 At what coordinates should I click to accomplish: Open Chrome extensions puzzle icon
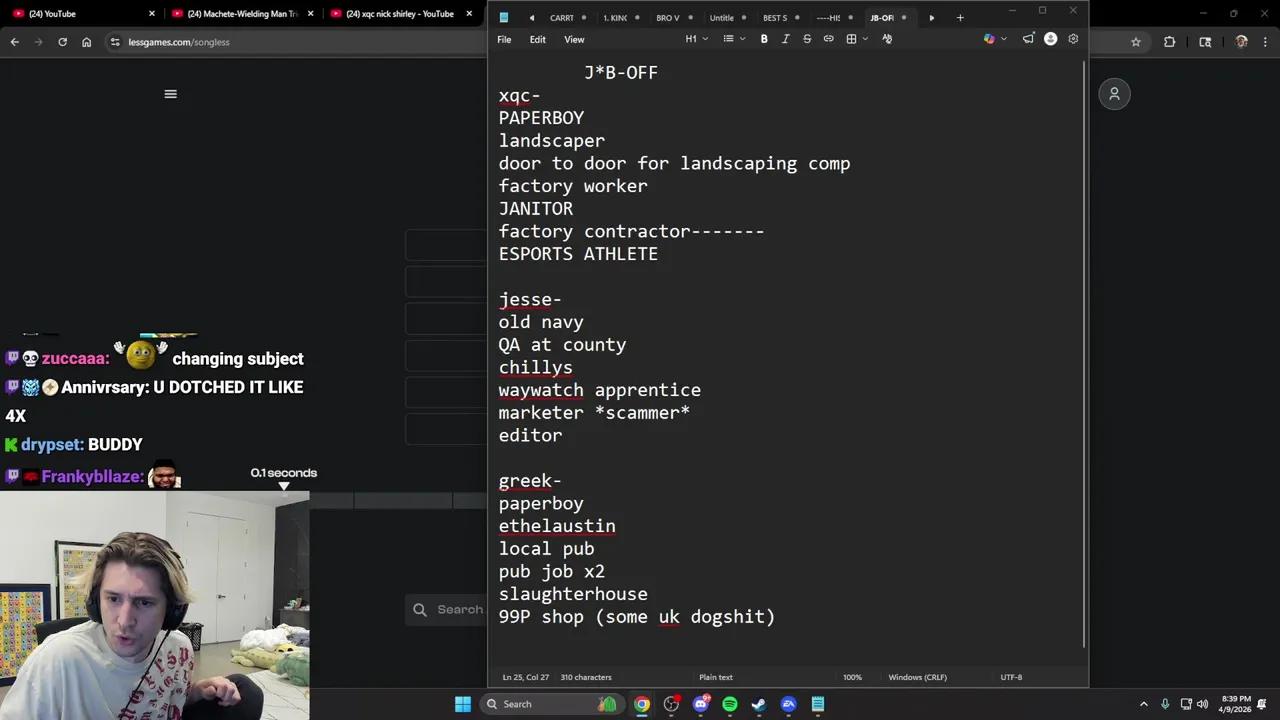(x=1169, y=42)
